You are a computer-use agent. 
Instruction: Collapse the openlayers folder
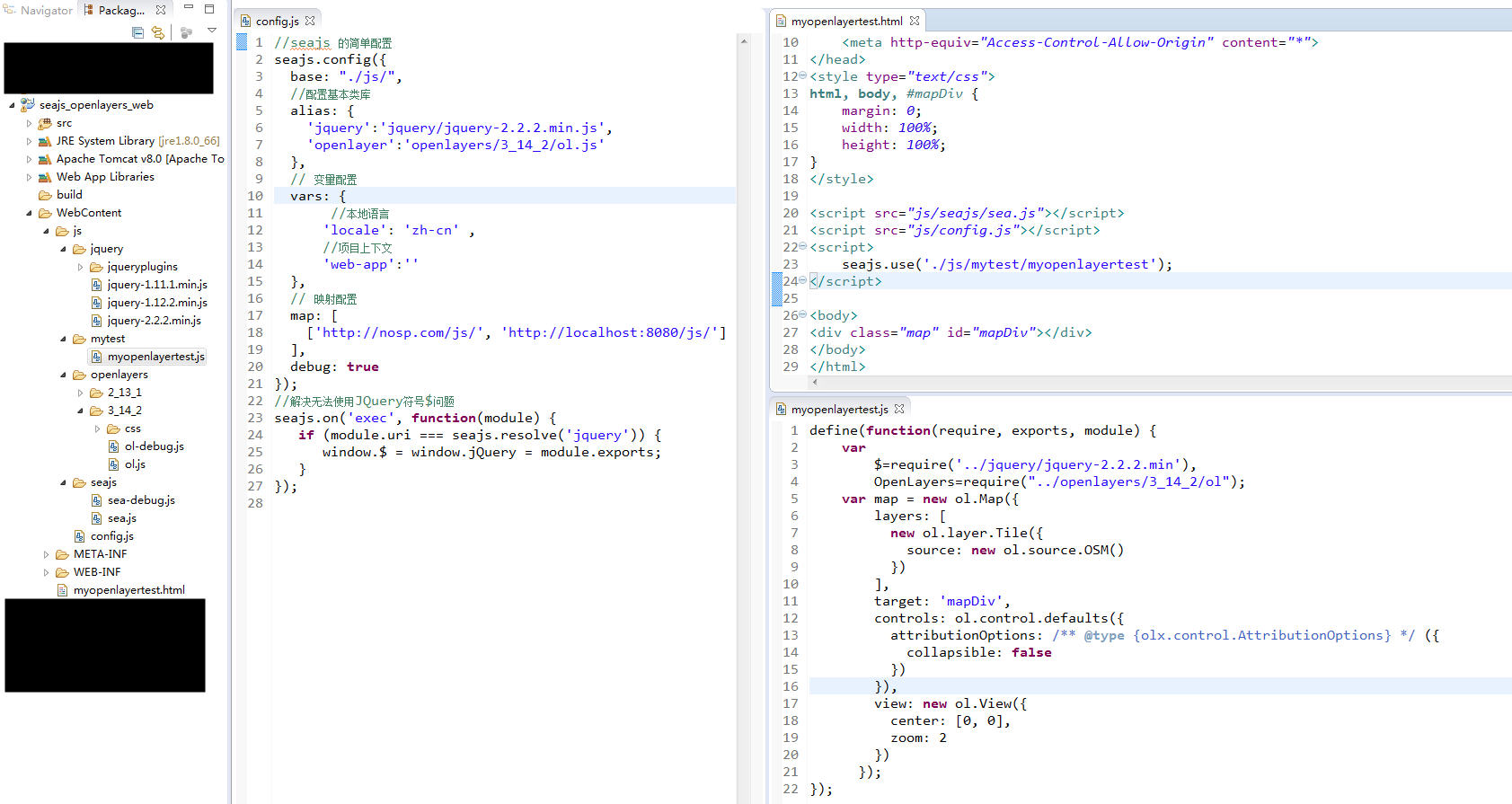click(x=63, y=375)
